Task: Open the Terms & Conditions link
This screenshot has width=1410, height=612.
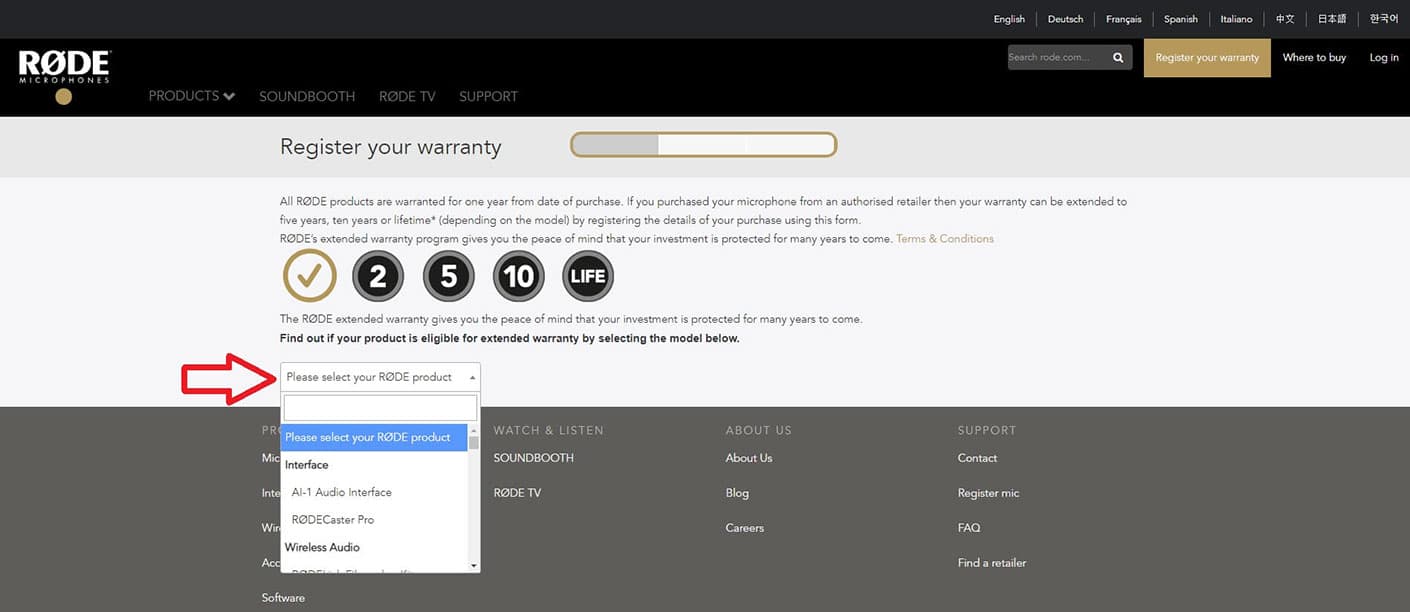Action: click(945, 239)
